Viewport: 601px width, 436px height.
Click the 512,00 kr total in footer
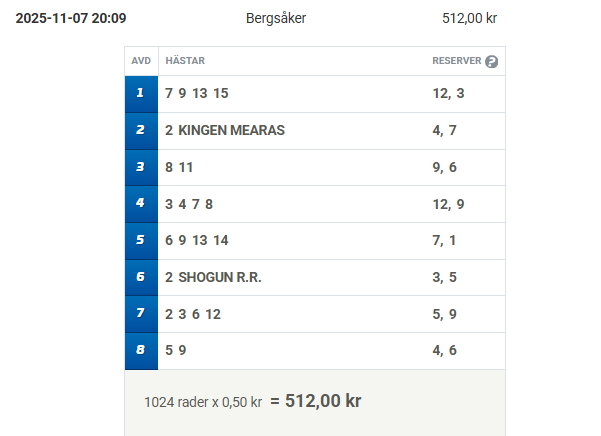pos(324,401)
